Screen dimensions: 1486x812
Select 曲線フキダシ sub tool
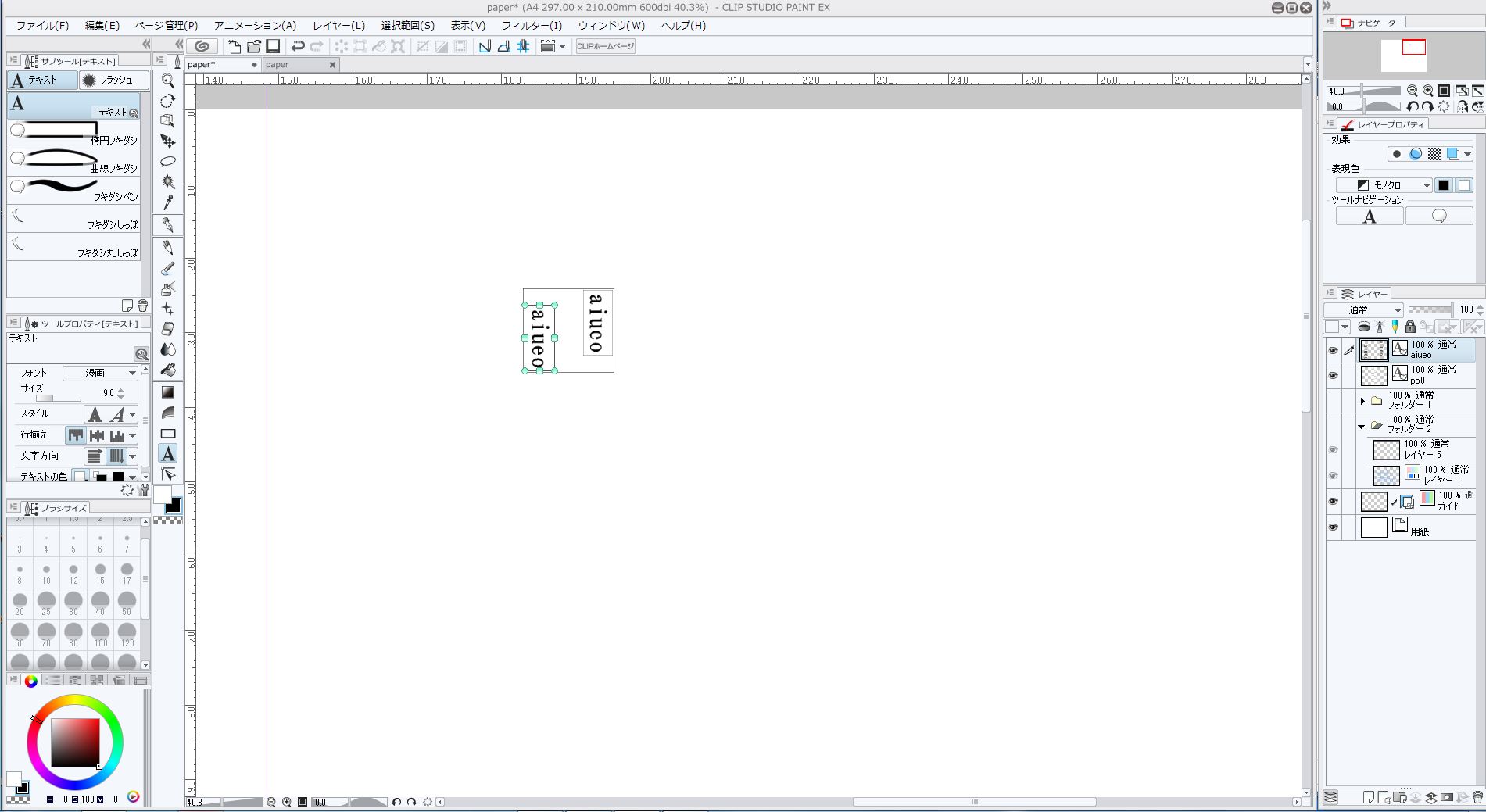pyautogui.click(x=73, y=161)
